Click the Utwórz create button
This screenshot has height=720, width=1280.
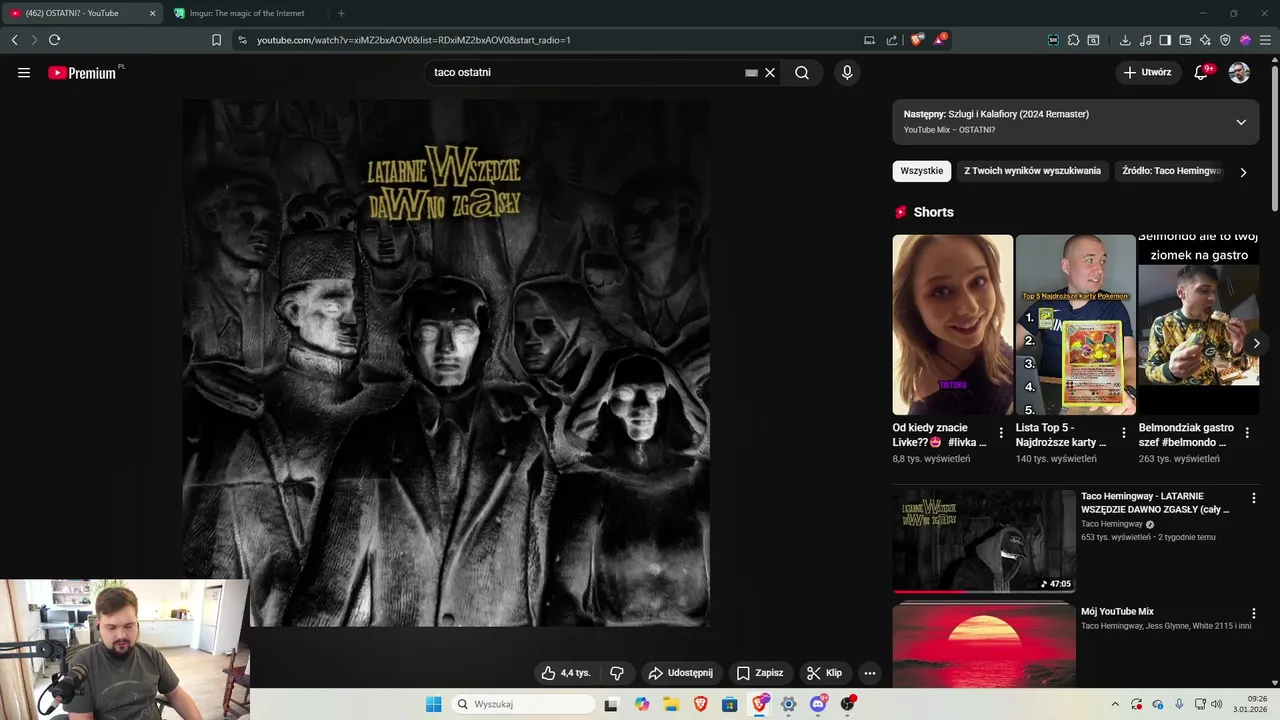1148,72
